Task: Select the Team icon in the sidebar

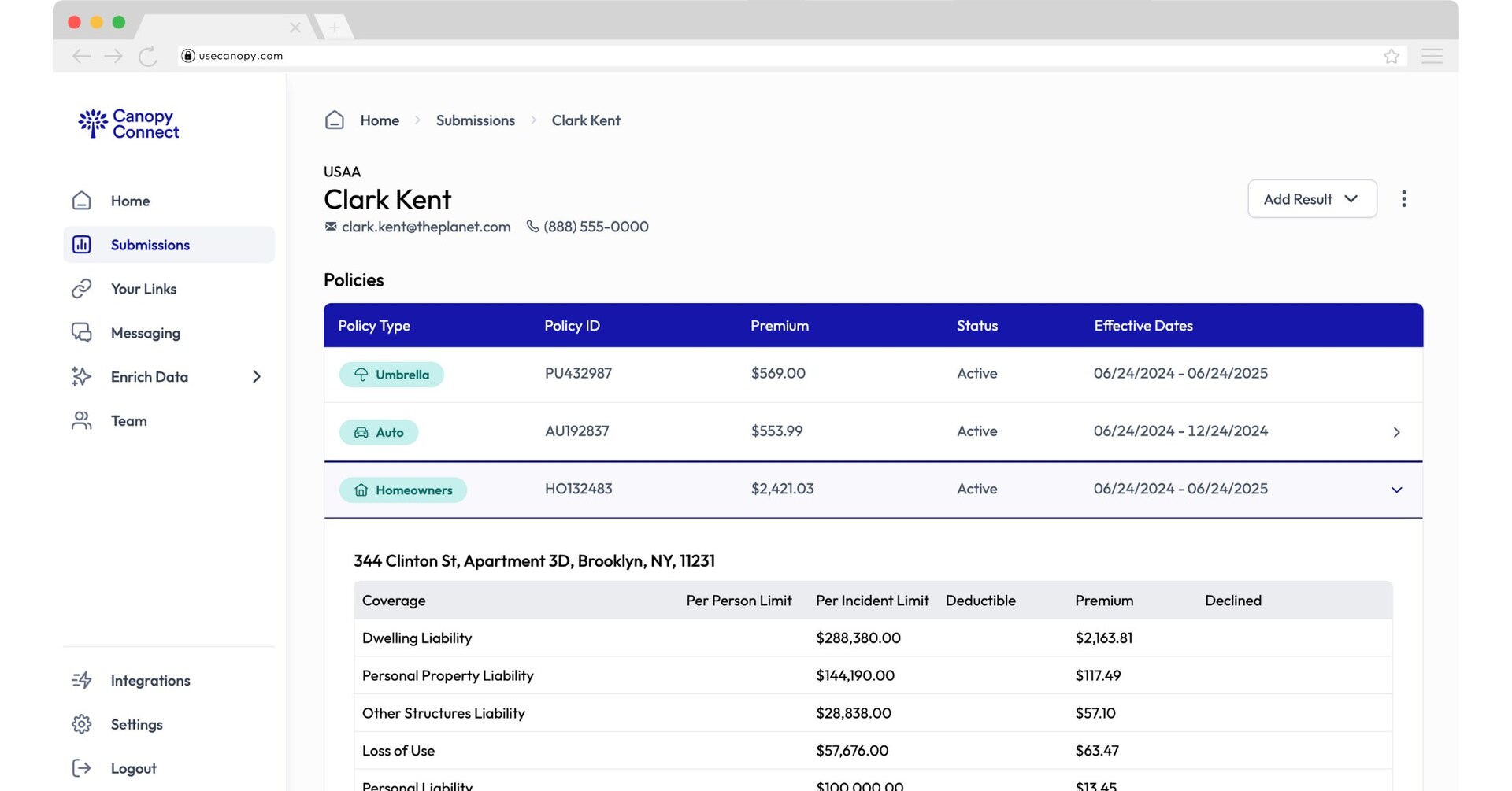Action: (x=82, y=420)
